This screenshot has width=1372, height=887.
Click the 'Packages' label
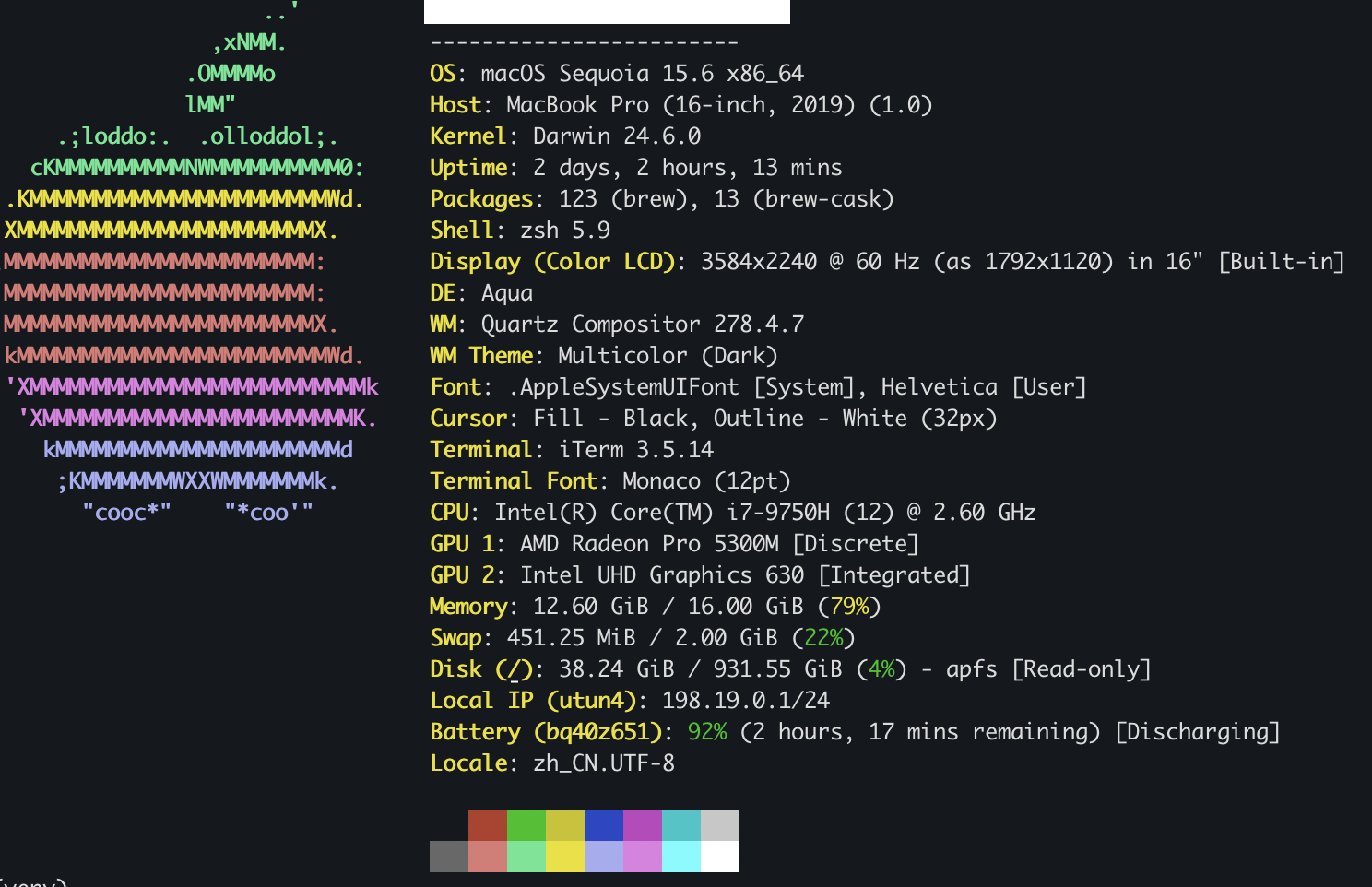pos(481,199)
